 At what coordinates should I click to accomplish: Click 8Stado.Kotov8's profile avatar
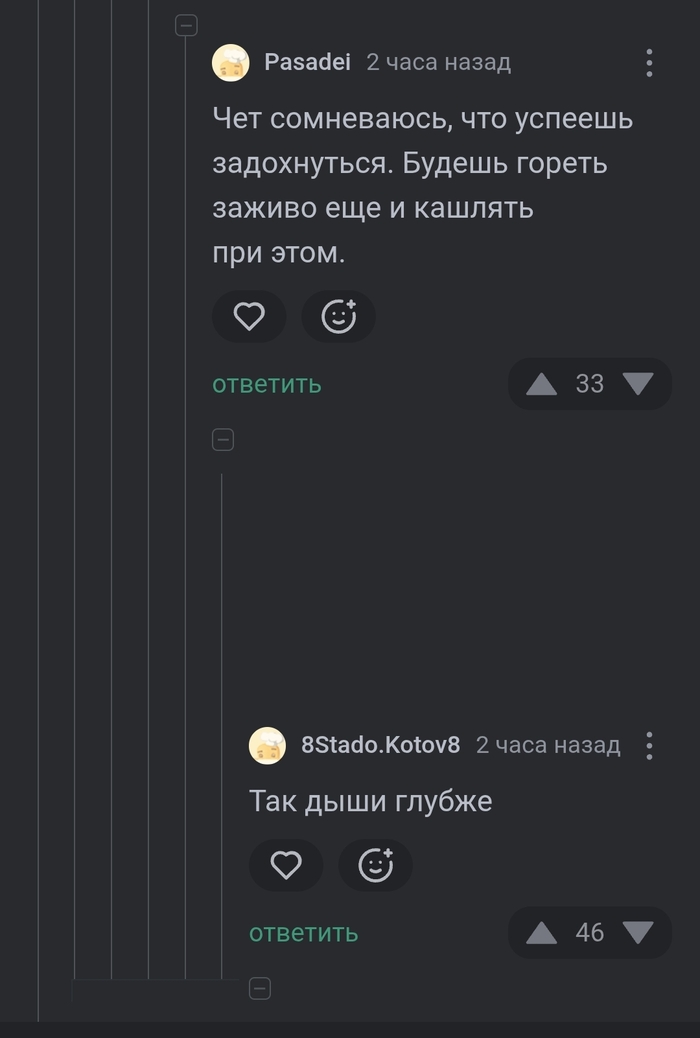coord(267,745)
